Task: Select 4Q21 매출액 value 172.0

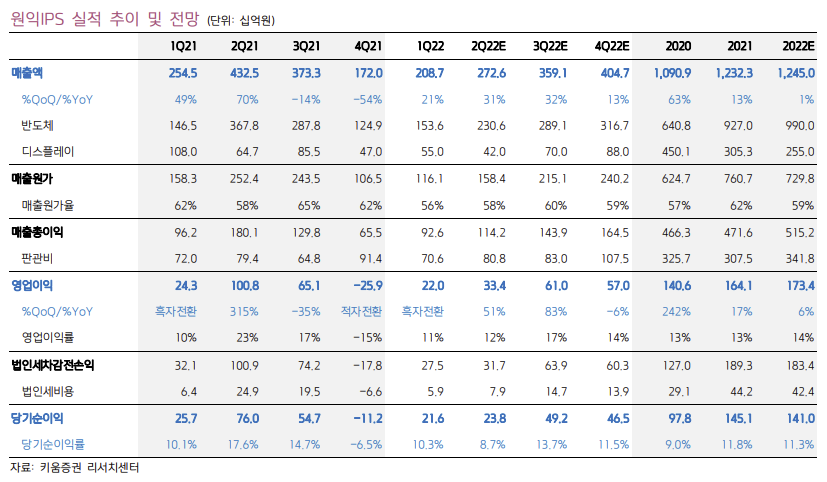Action: [x=368, y=73]
